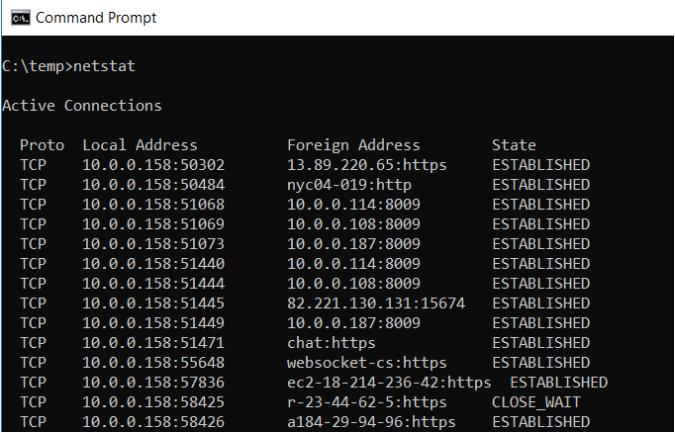Click the Local Address column header

[140, 145]
